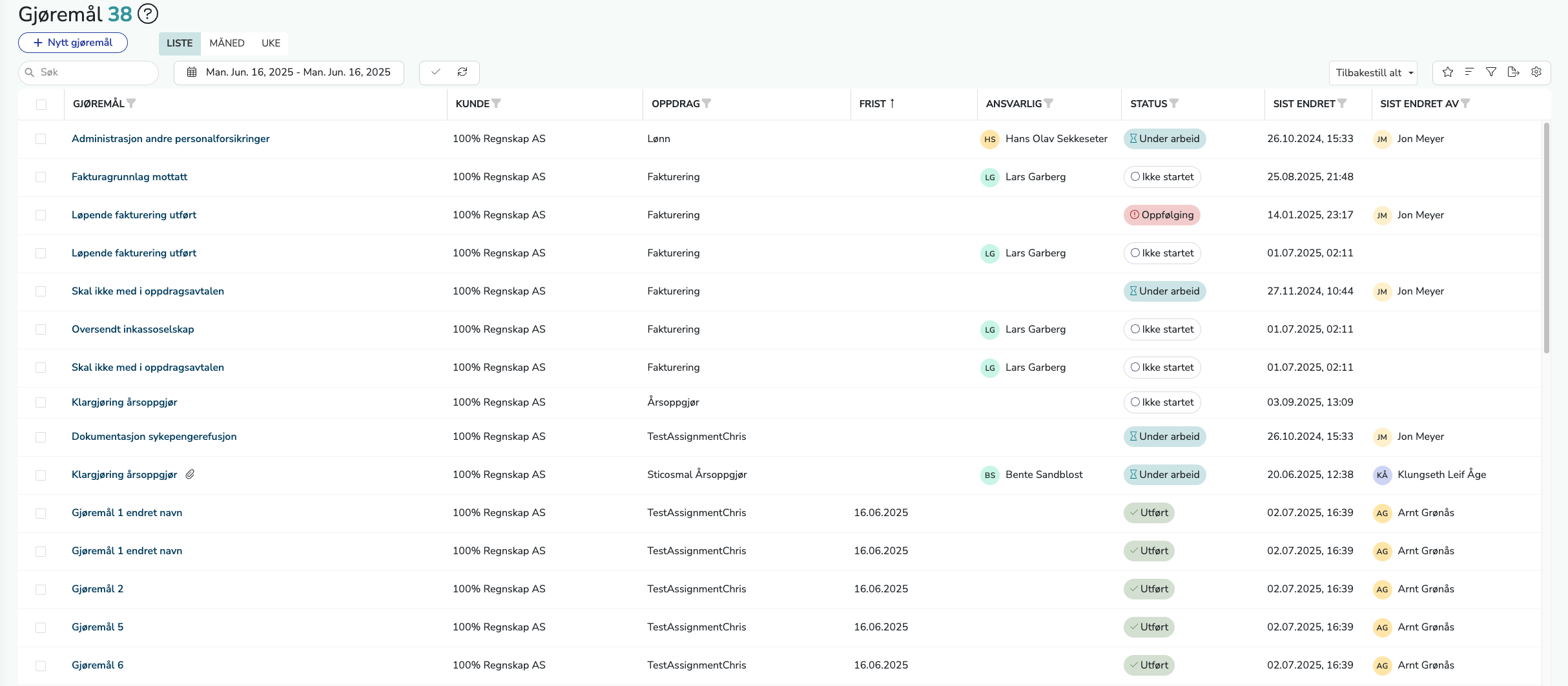Open the STATUS column filter
The image size is (1568, 686).
1174,103
